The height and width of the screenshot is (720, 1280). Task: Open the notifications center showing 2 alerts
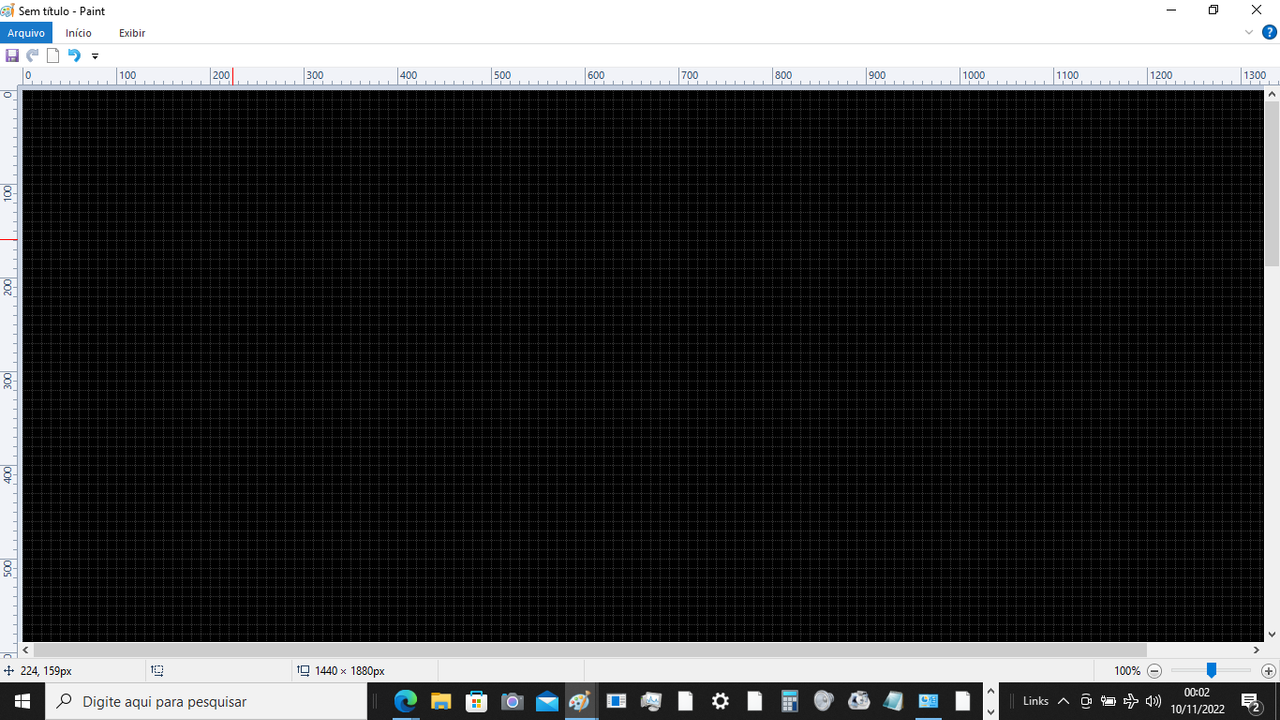1249,701
